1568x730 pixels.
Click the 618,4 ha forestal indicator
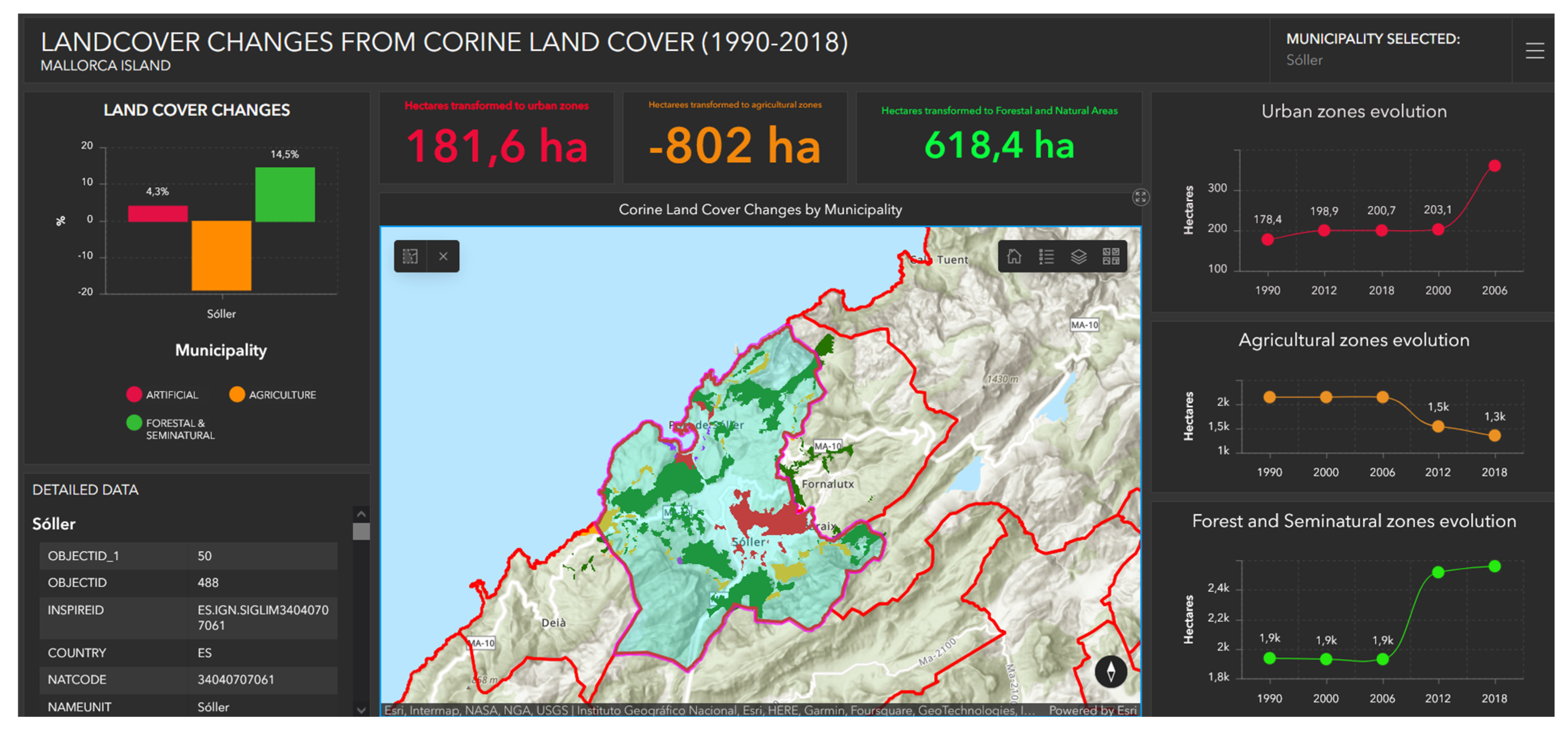(x=999, y=145)
